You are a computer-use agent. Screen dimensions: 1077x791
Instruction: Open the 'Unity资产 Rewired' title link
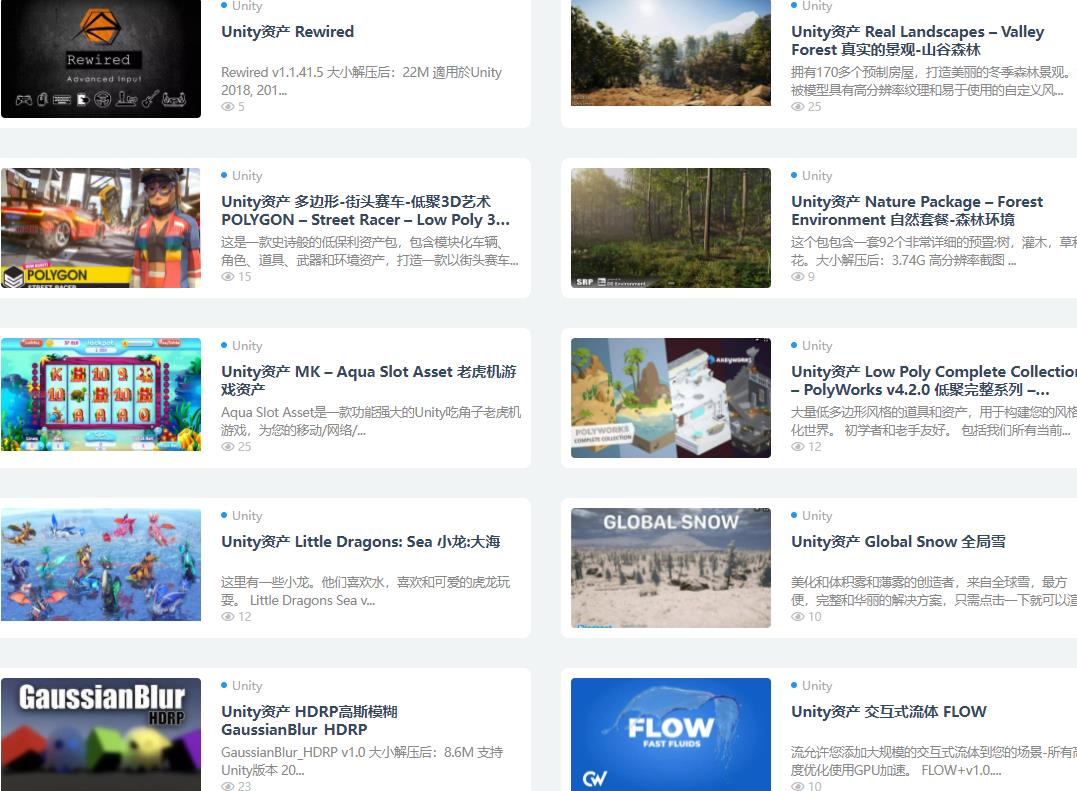[287, 32]
